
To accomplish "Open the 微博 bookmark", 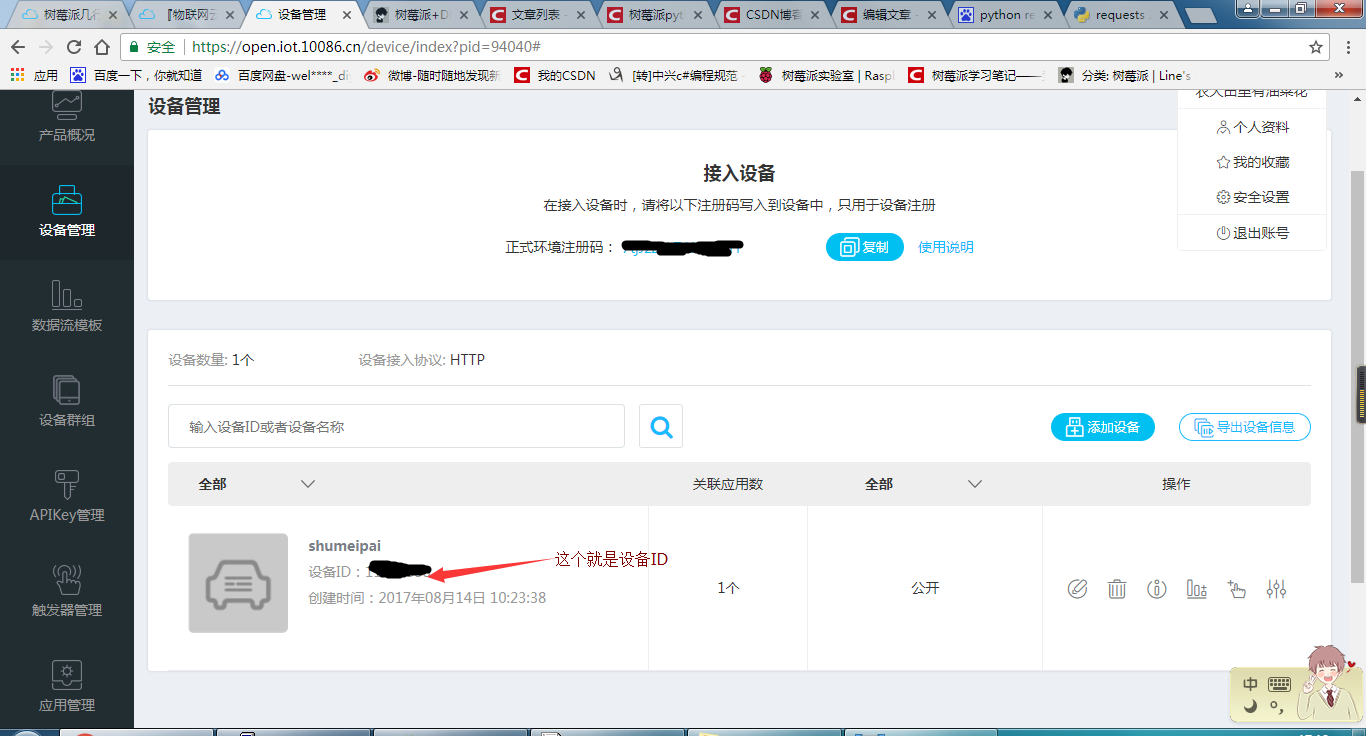I will (x=432, y=75).
